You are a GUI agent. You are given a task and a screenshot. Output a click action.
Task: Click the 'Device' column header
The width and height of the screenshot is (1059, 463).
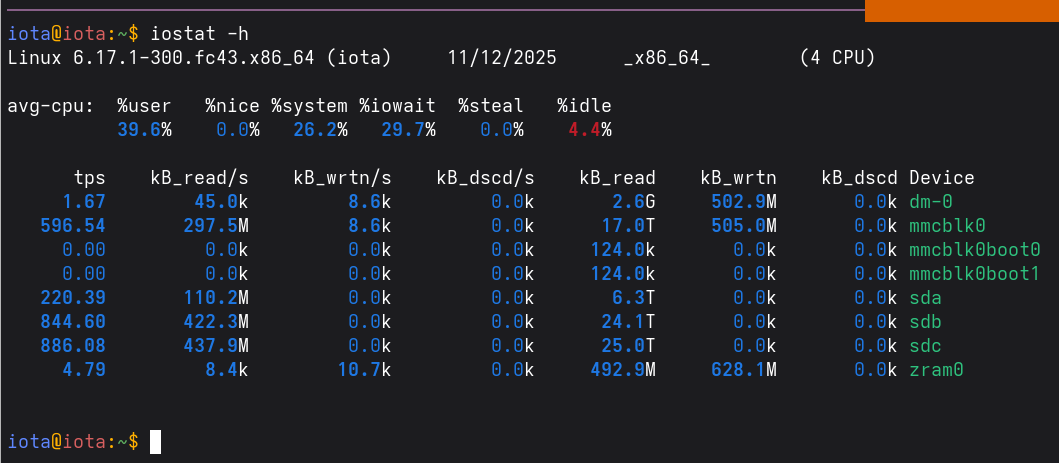click(941, 178)
